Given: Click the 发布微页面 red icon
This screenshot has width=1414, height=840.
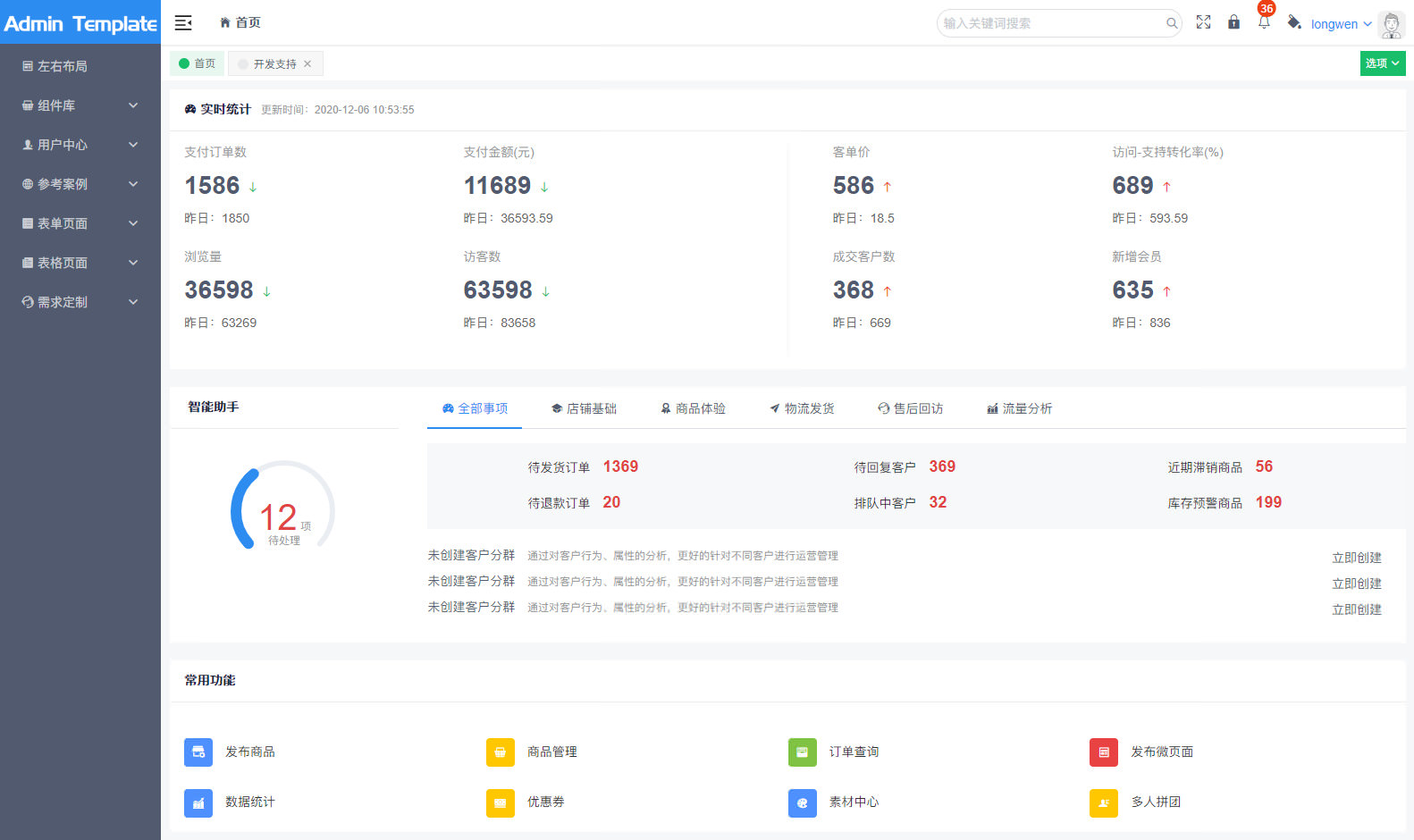Looking at the screenshot, I should click(x=1104, y=752).
